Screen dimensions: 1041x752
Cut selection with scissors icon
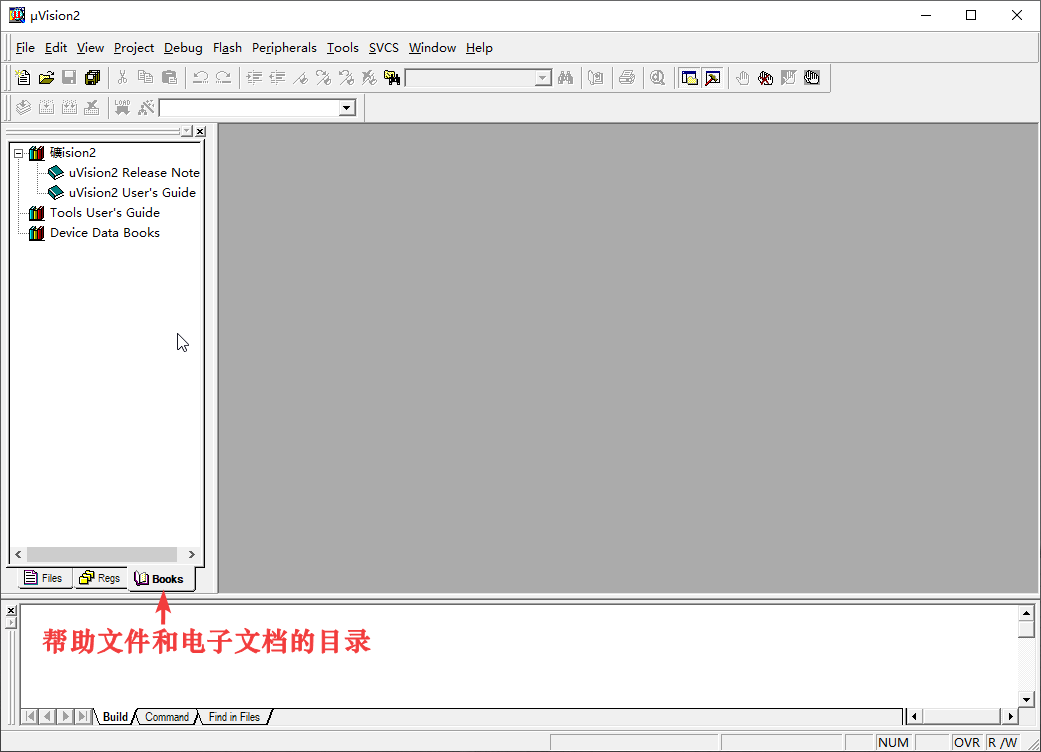click(122, 78)
